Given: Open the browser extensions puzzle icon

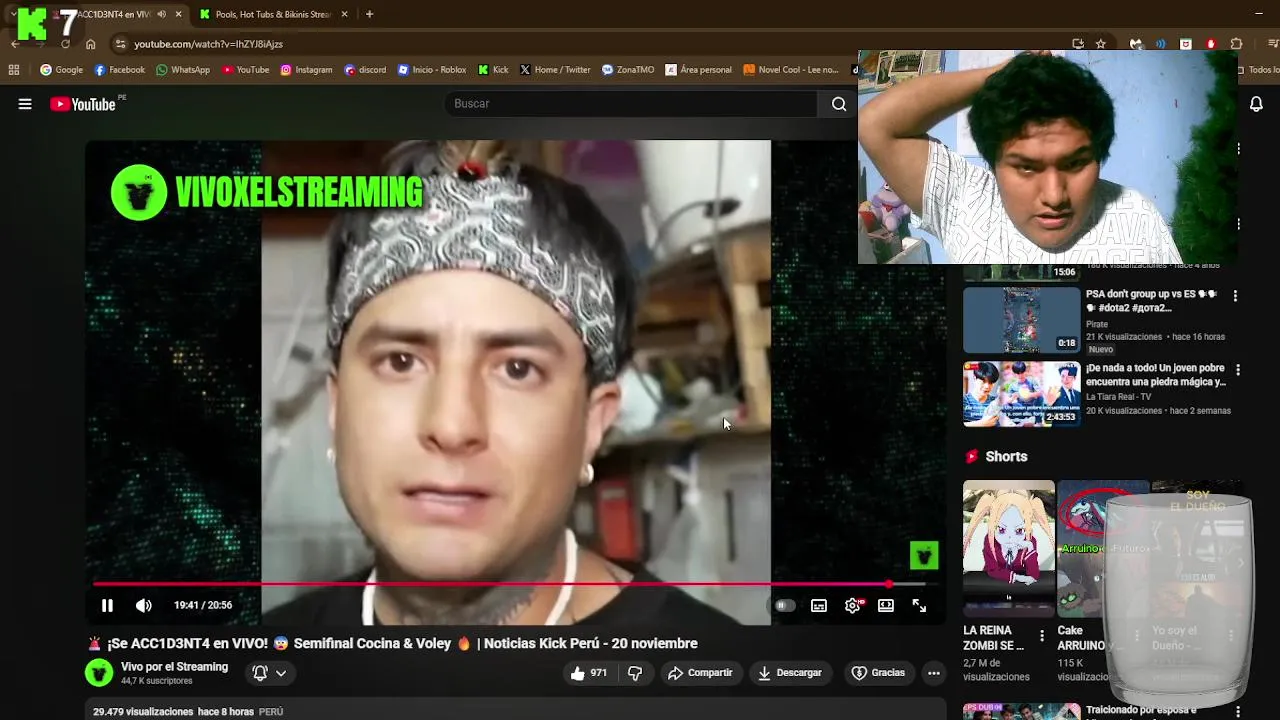Looking at the screenshot, I should point(1236,44).
